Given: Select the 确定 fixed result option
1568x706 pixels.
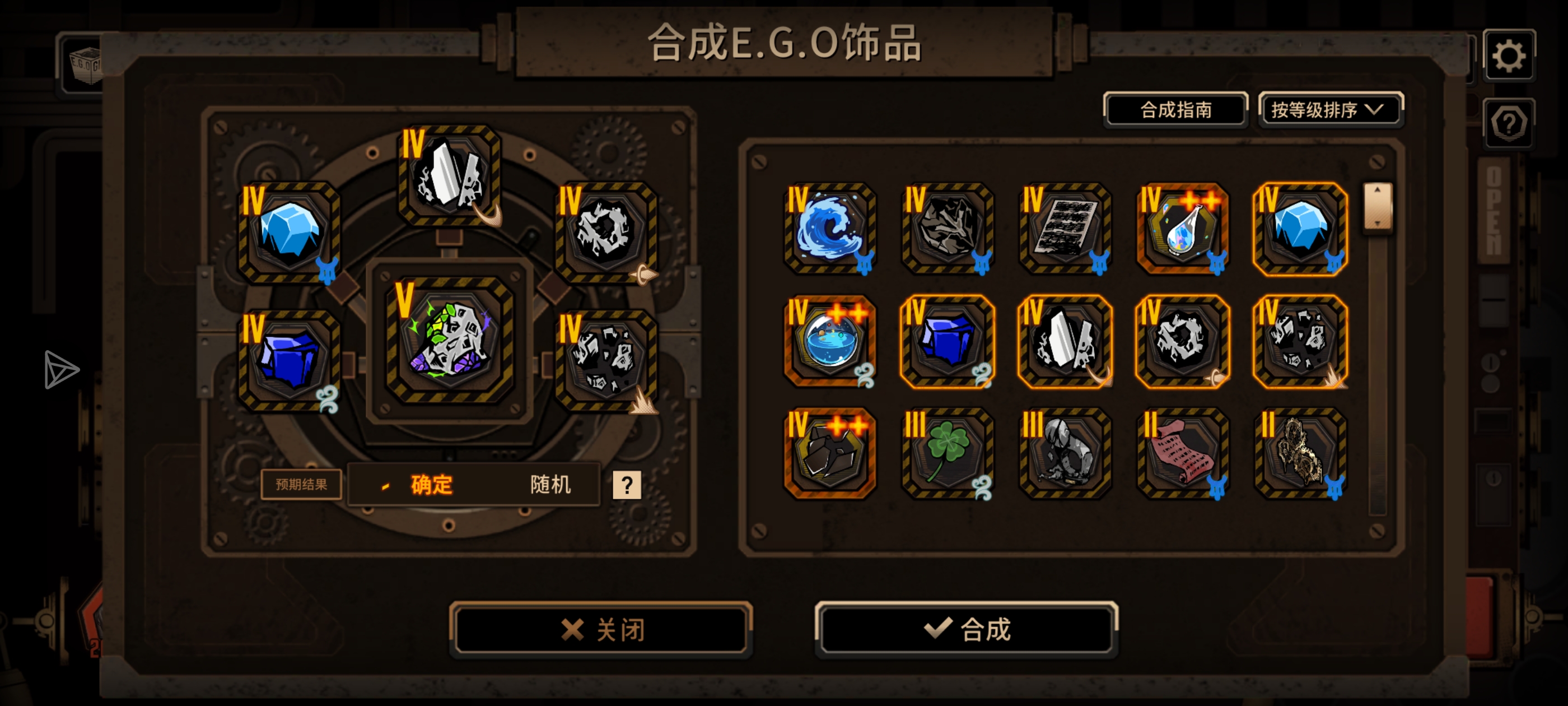Looking at the screenshot, I should point(431,485).
